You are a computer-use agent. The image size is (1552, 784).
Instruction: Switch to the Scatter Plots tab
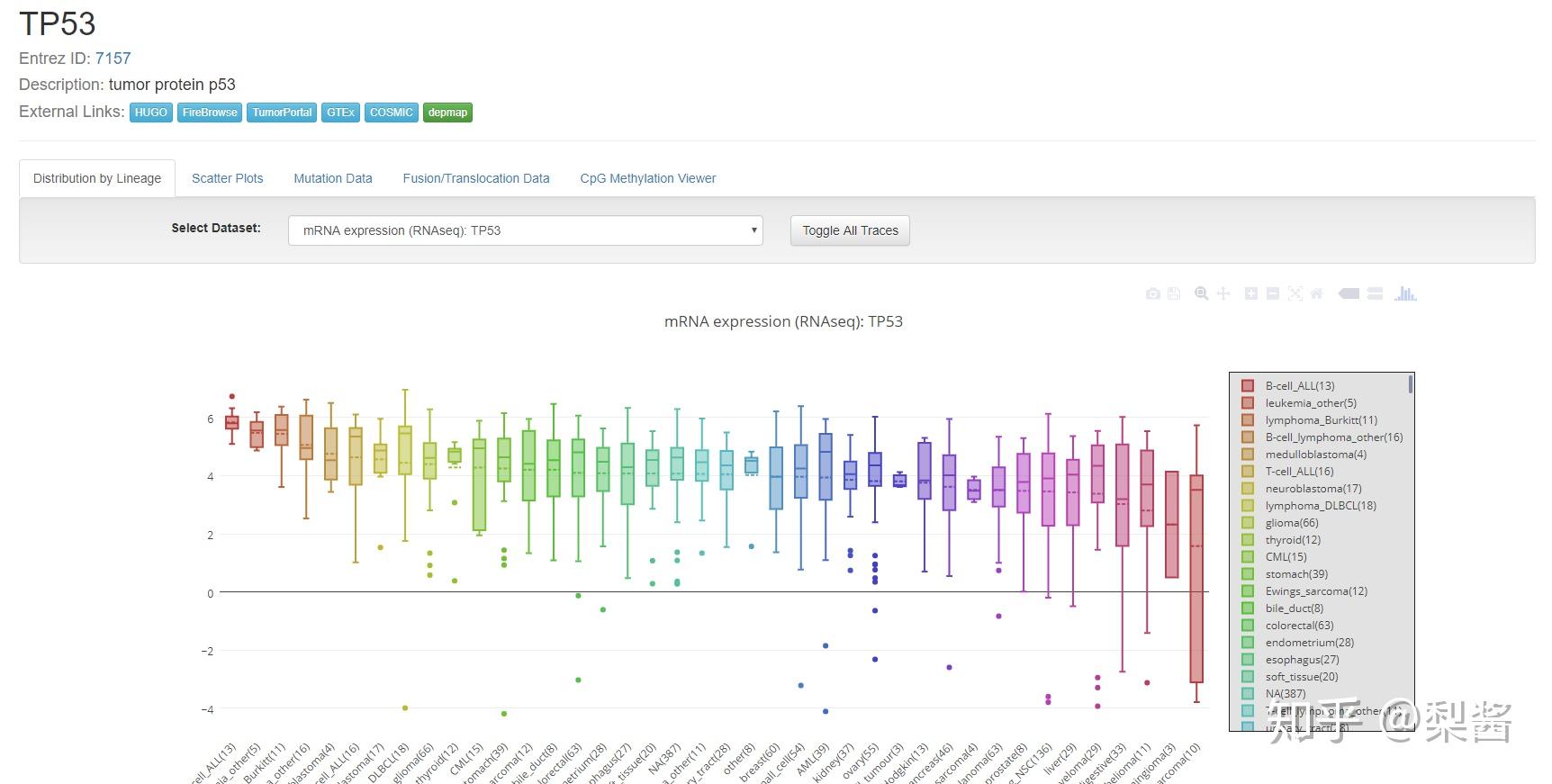[x=227, y=178]
